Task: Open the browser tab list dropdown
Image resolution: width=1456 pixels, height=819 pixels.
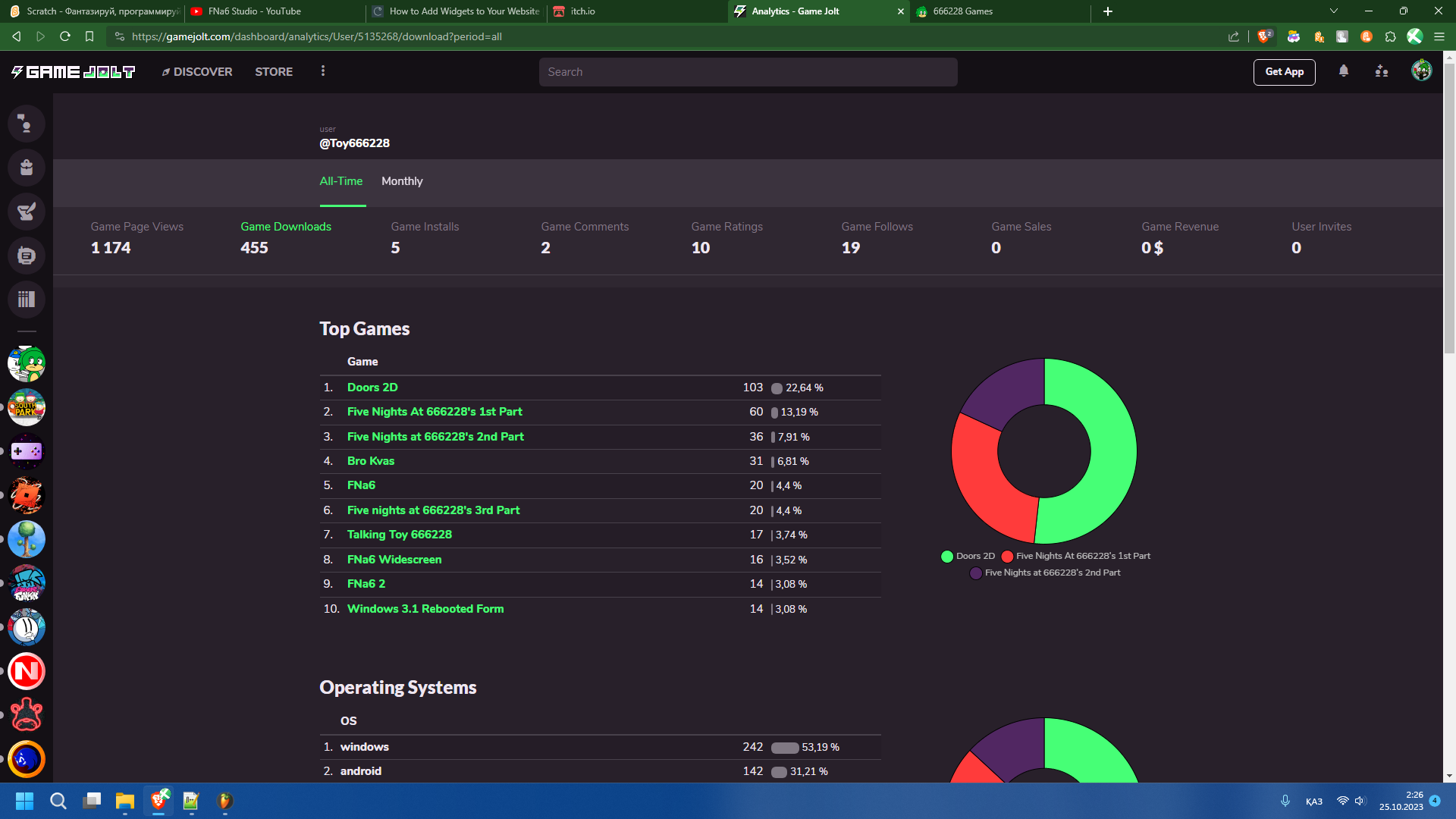Action: pos(1334,11)
